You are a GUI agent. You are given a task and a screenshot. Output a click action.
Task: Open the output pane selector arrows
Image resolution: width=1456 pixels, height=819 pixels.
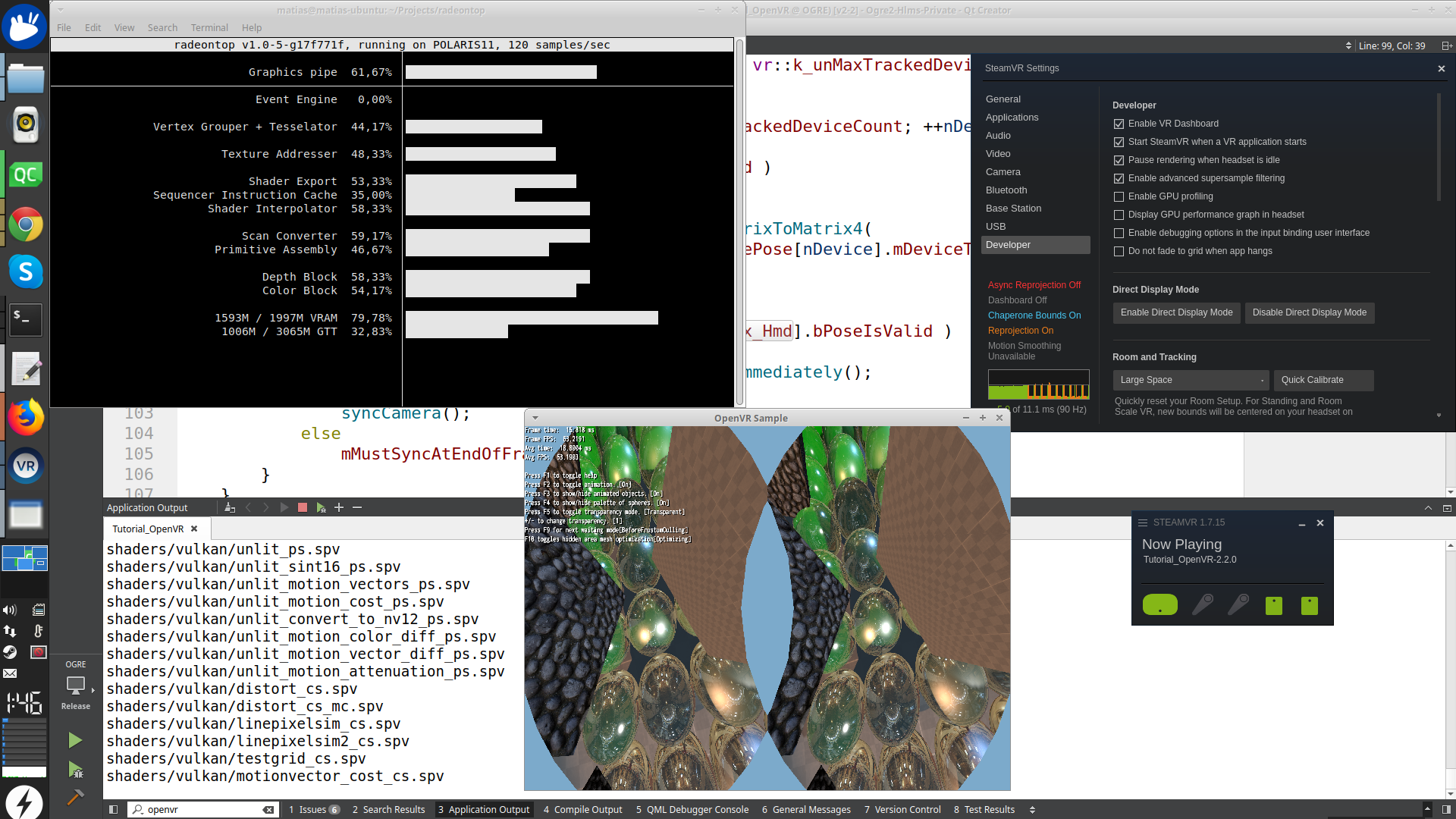click(1032, 809)
